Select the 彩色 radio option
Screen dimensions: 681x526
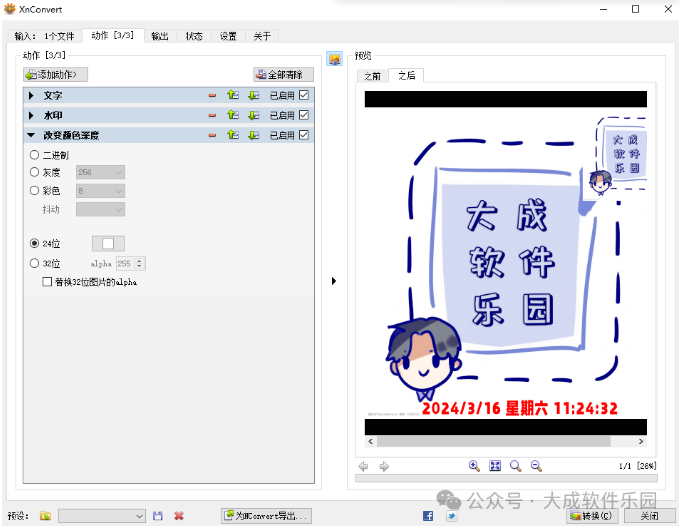click(x=34, y=190)
